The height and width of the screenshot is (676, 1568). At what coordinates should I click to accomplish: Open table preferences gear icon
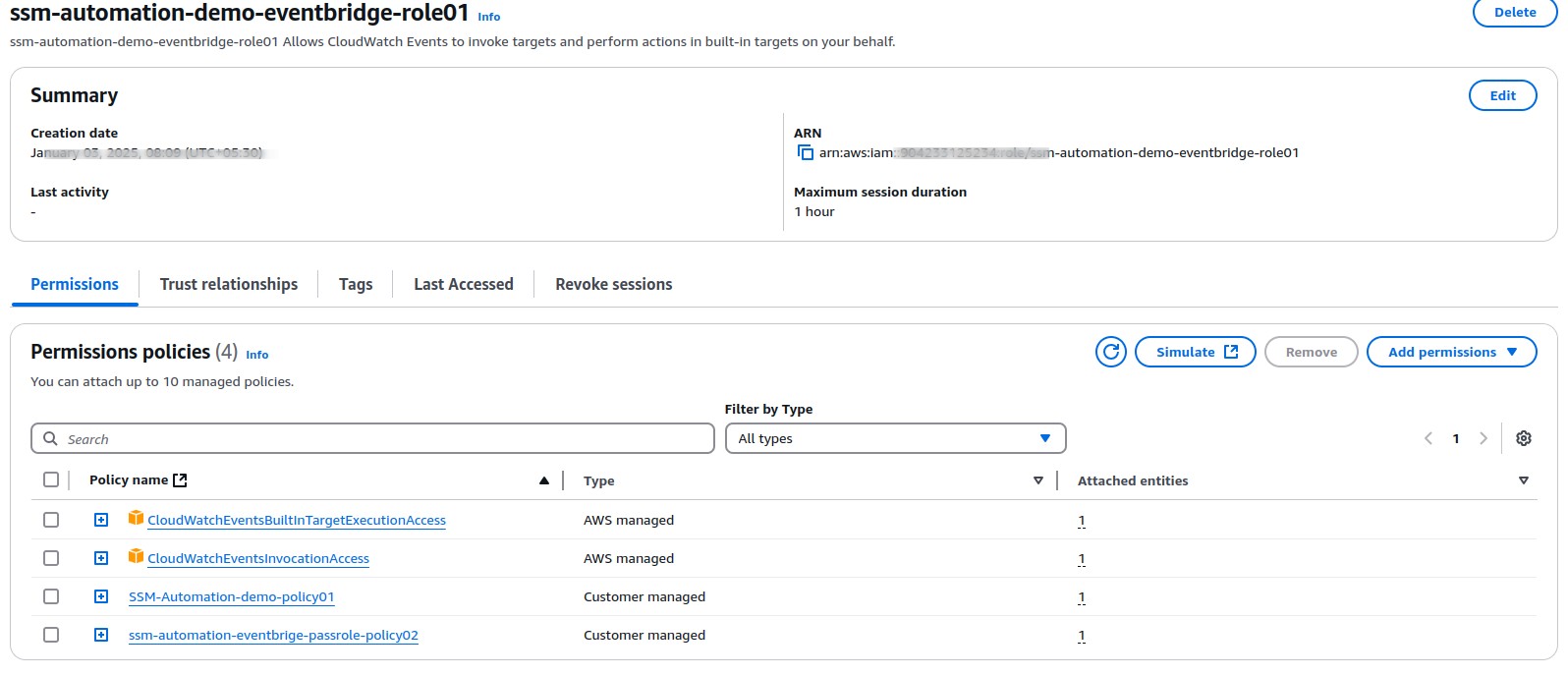point(1523,438)
